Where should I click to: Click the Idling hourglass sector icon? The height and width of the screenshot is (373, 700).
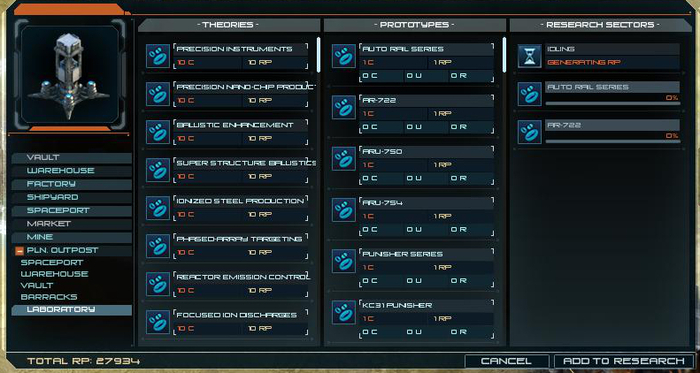tap(529, 56)
